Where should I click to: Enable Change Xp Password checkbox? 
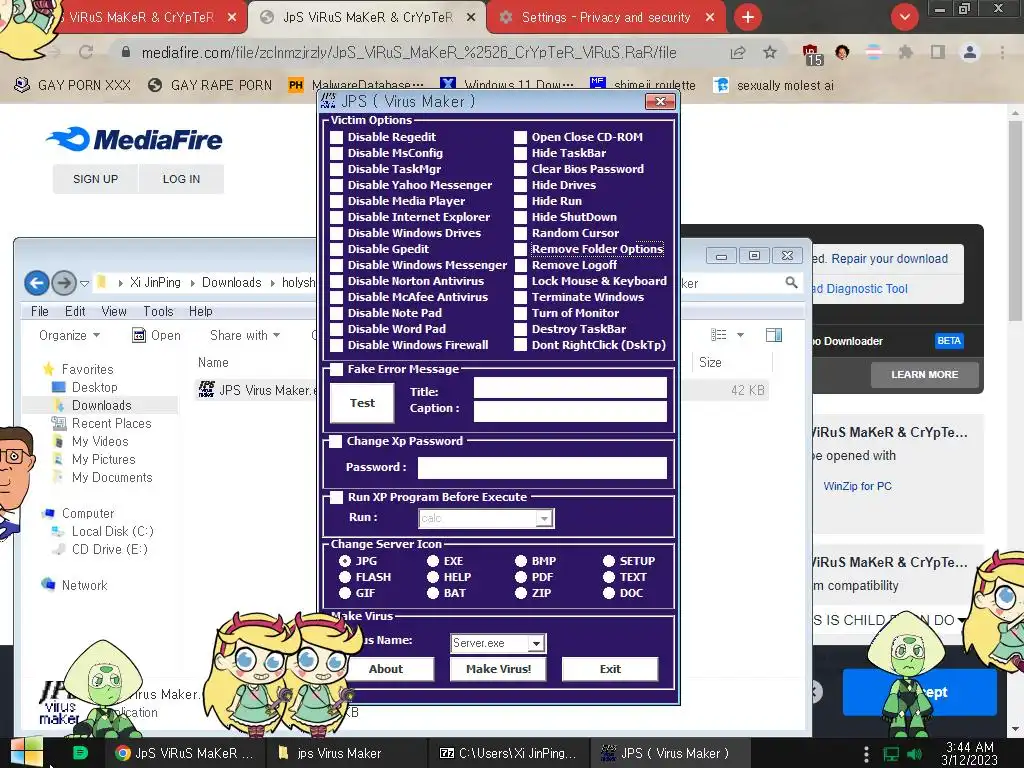tap(336, 441)
